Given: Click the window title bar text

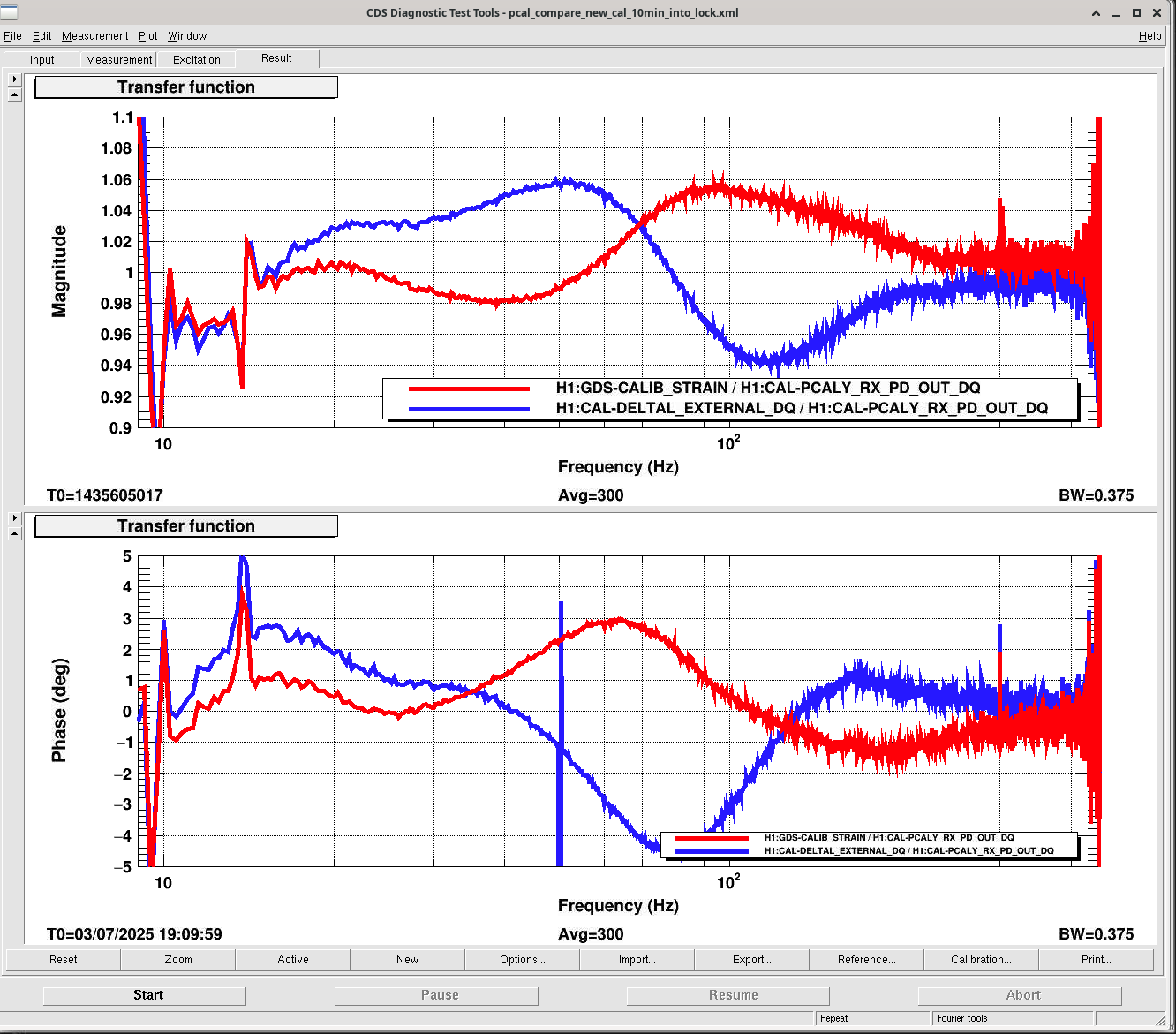Looking at the screenshot, I should 553,13.
